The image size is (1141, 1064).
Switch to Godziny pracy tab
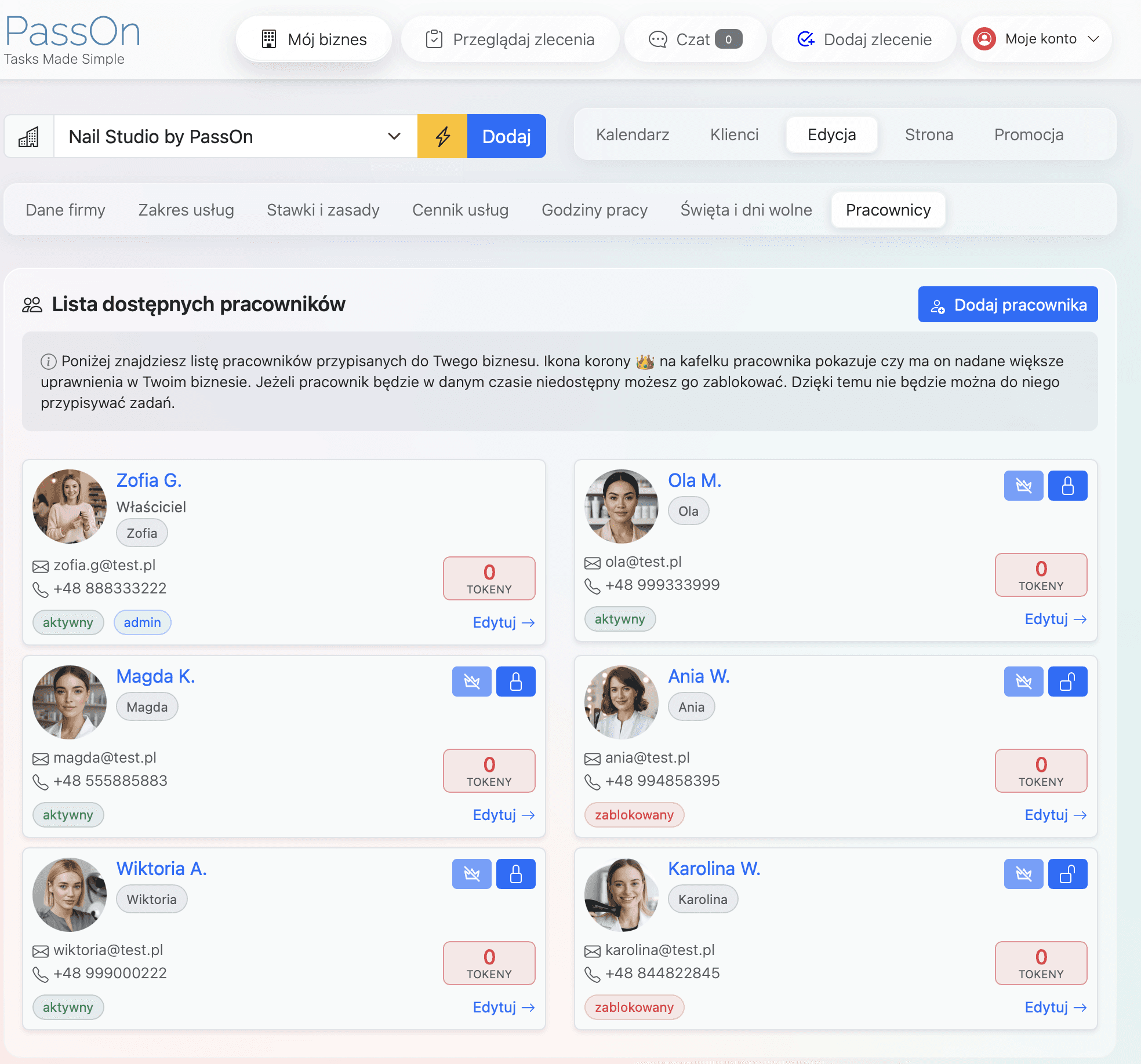coord(594,210)
